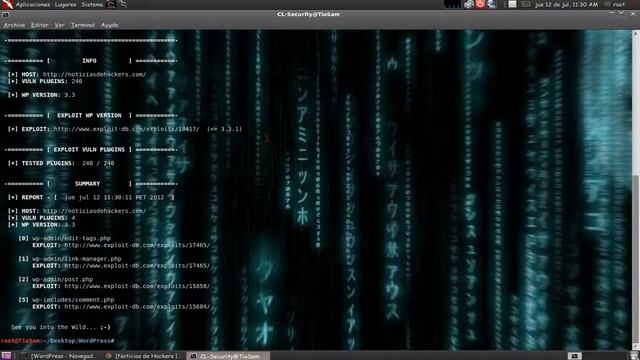
Task: Switch to Noticias de Hackers taskbar window
Action: 143,356
